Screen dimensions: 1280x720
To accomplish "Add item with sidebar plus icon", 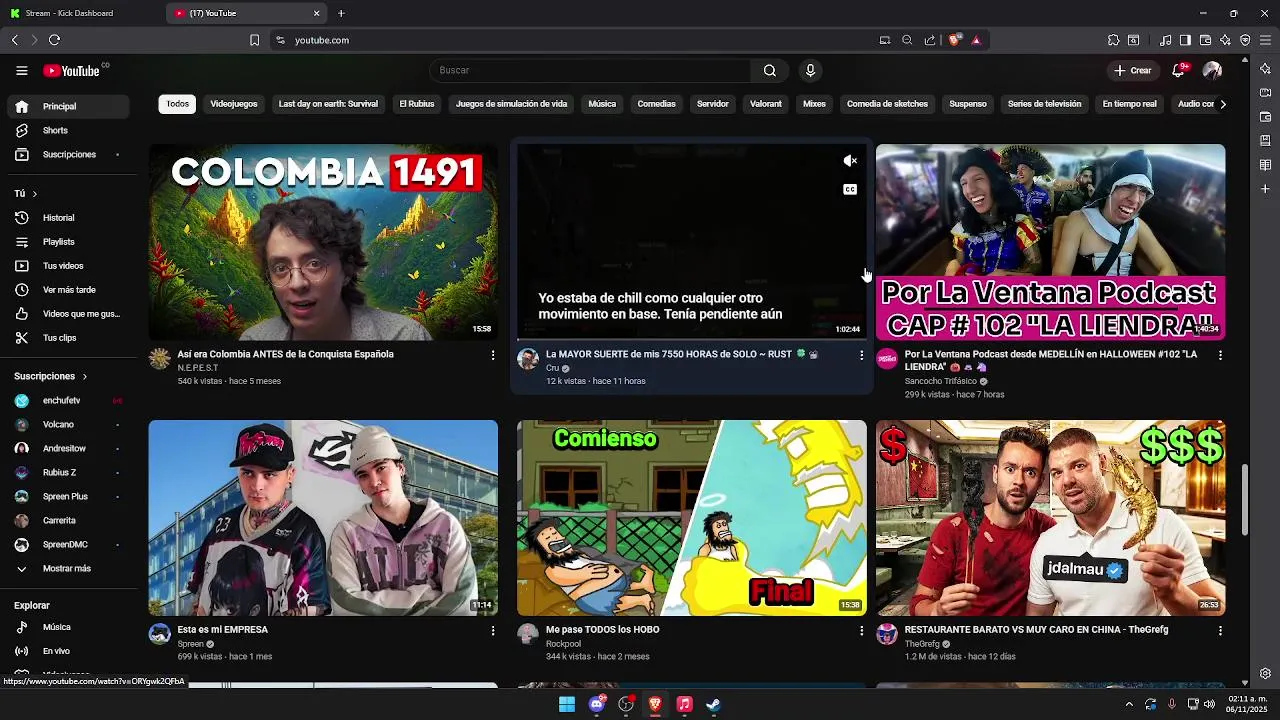I will pos(1265,189).
